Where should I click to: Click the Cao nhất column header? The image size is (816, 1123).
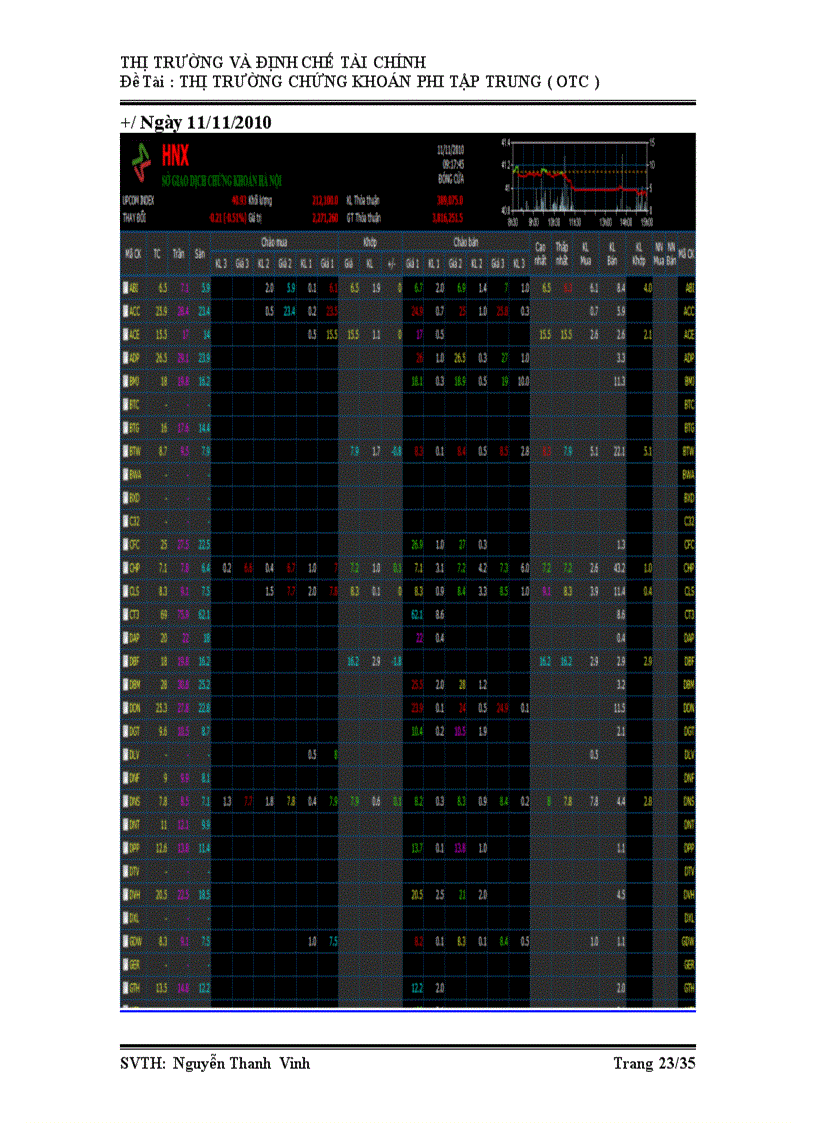point(541,252)
